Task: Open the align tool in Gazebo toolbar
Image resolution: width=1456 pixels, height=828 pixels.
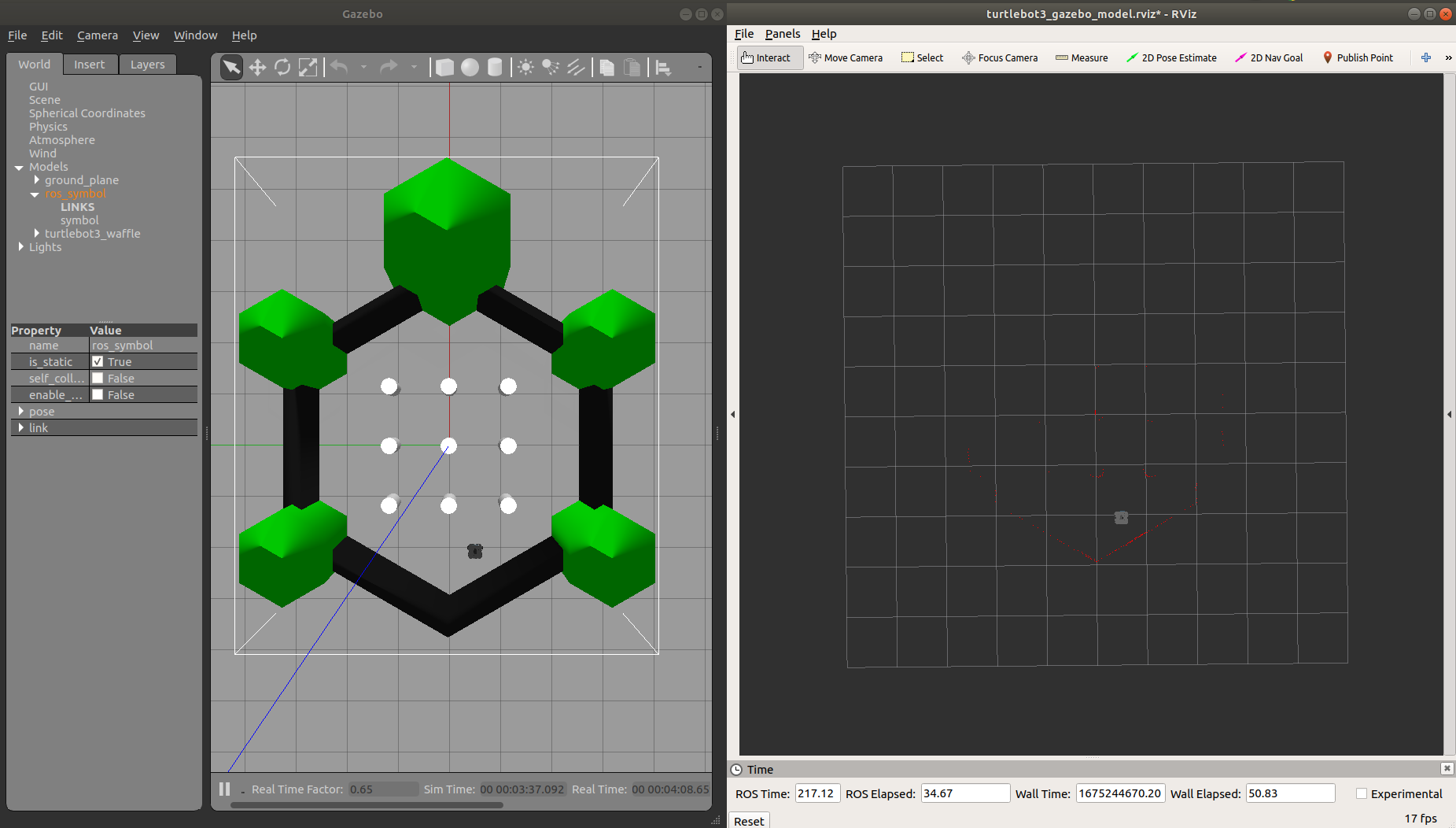Action: click(663, 68)
